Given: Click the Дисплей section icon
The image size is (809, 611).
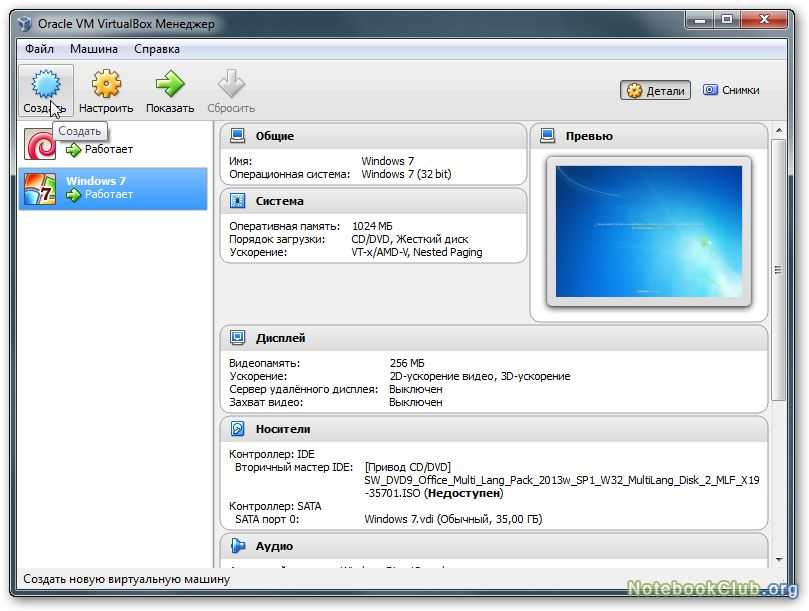Looking at the screenshot, I should 237,338.
